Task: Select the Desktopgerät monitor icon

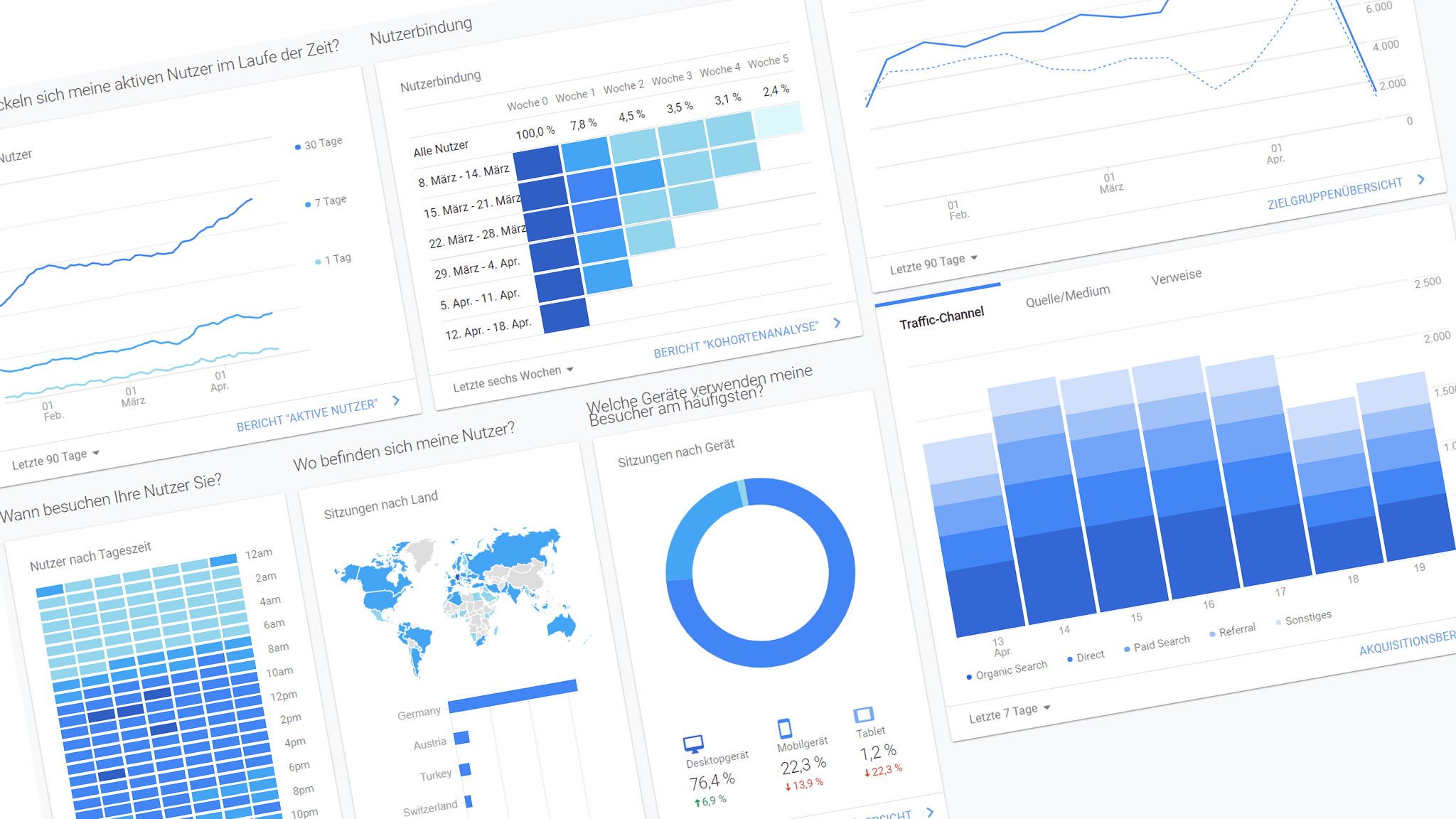Action: tap(692, 745)
